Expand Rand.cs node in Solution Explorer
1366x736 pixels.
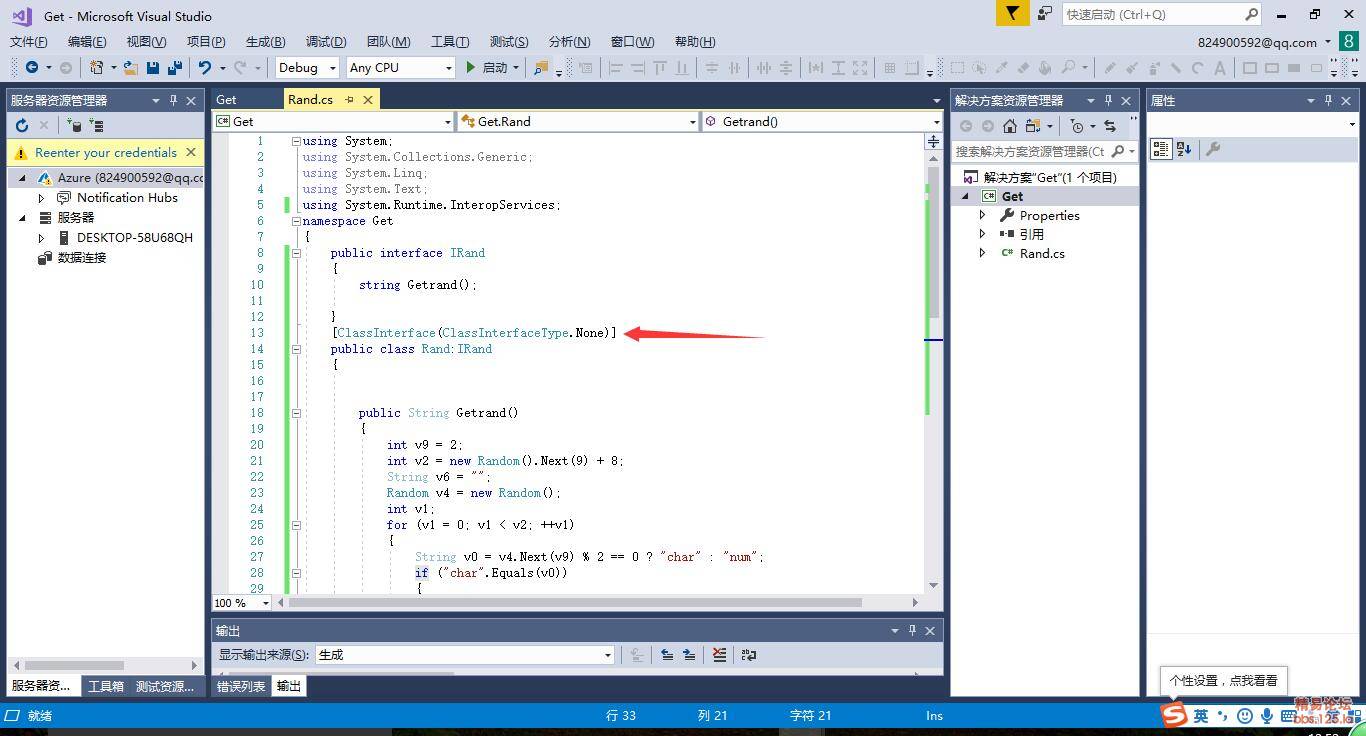[x=982, y=253]
